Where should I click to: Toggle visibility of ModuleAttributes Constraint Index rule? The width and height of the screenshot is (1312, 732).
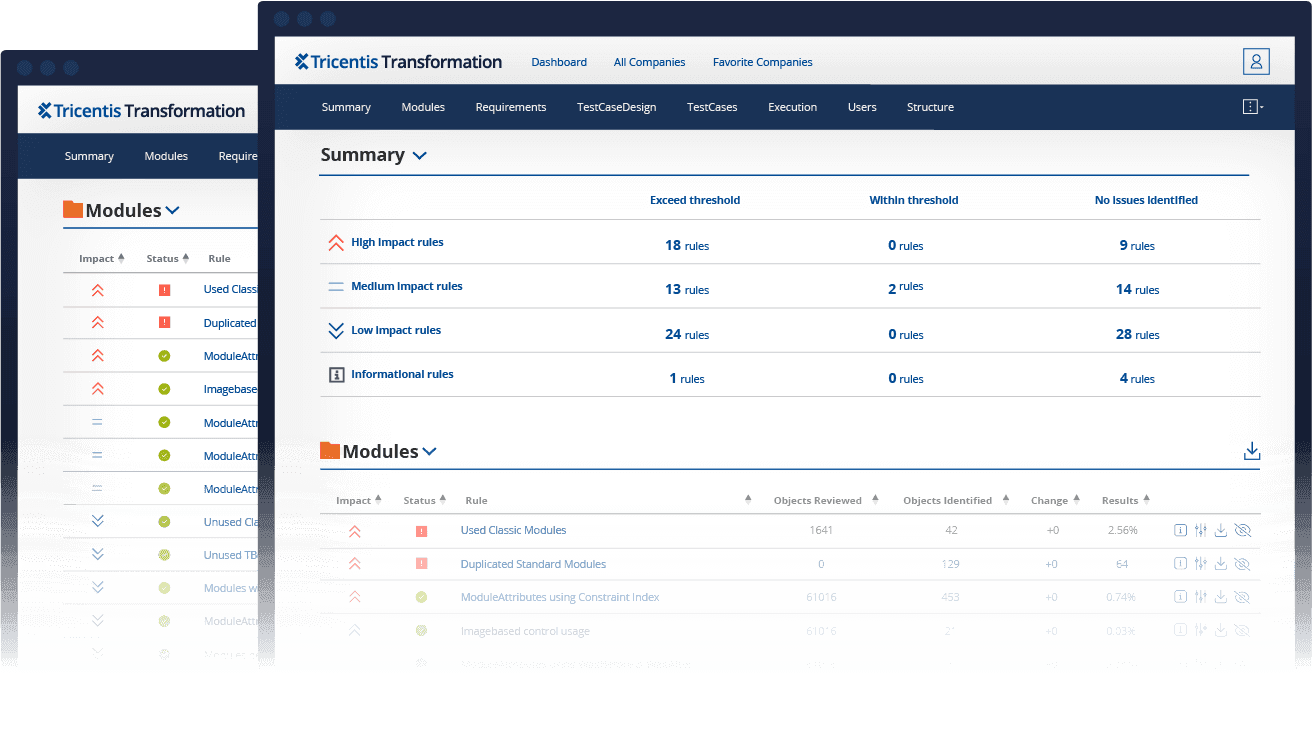tap(1243, 597)
